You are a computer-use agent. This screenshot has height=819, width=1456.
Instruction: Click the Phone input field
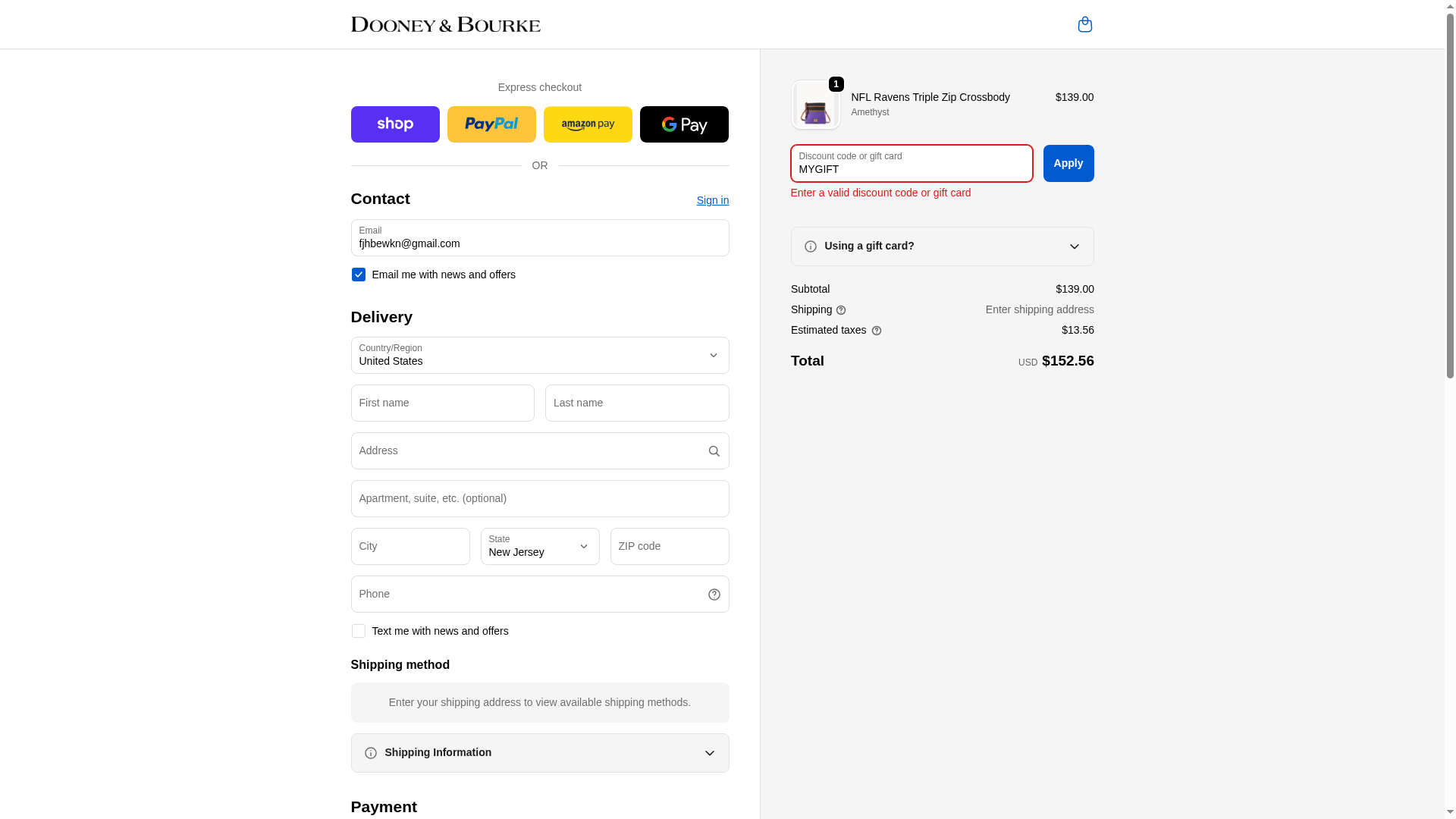[540, 595]
